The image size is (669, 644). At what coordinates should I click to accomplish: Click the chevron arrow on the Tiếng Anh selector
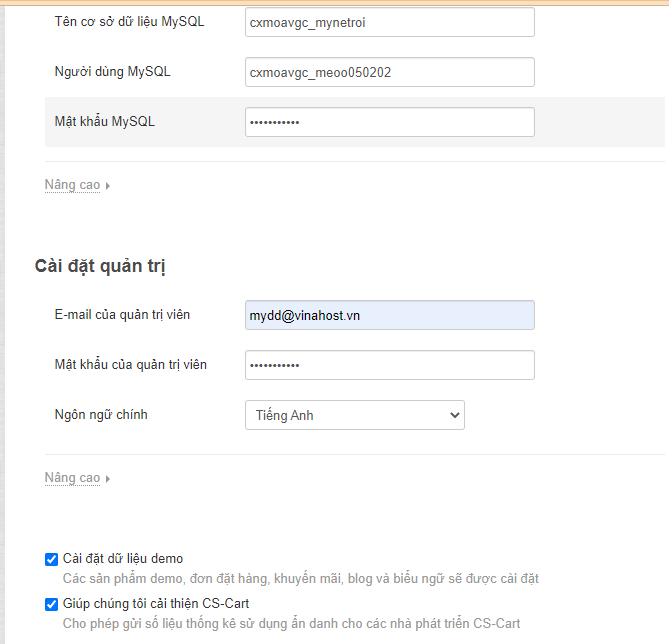pyautogui.click(x=454, y=415)
